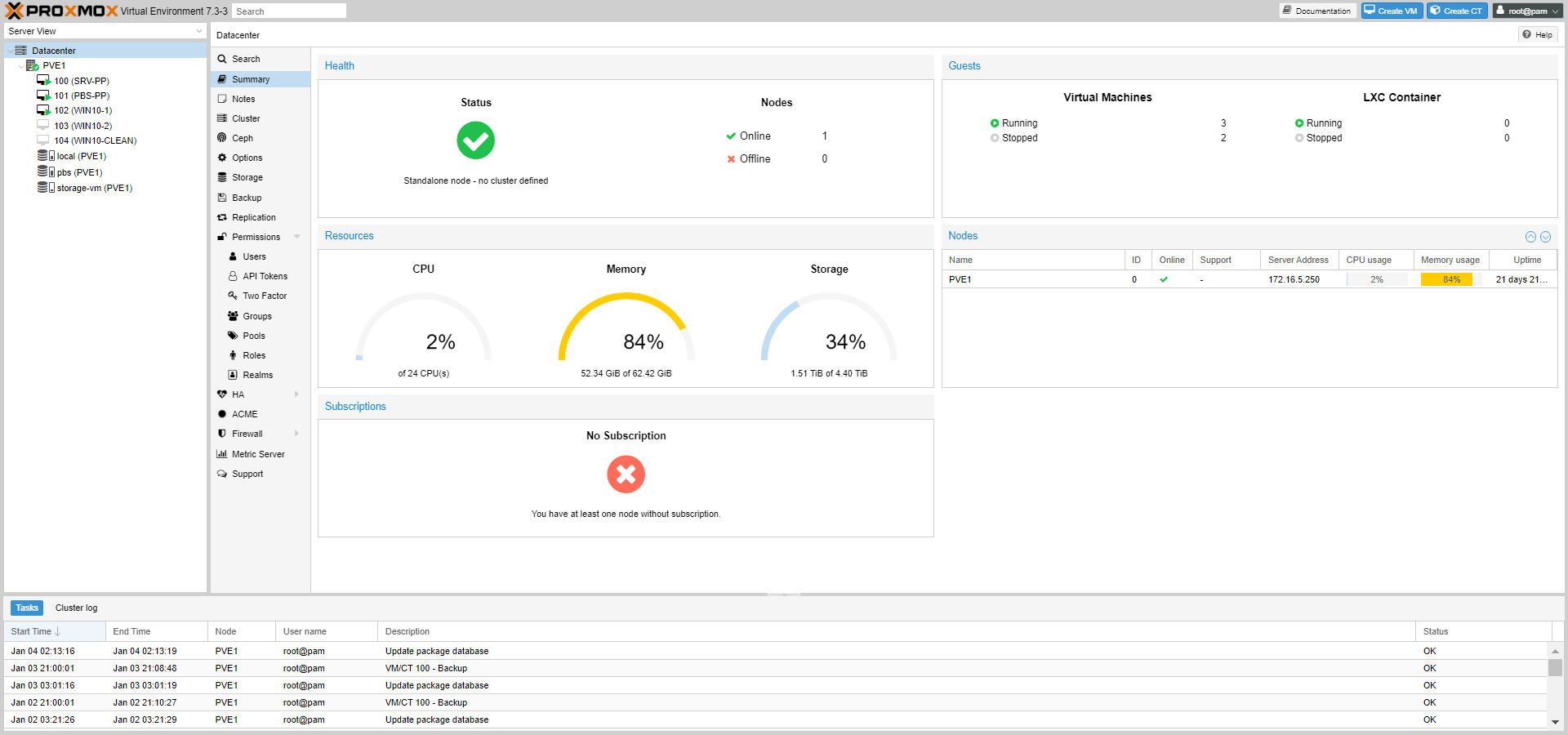Sort tasks by Description column
The height and width of the screenshot is (735, 1568).
tap(897, 631)
